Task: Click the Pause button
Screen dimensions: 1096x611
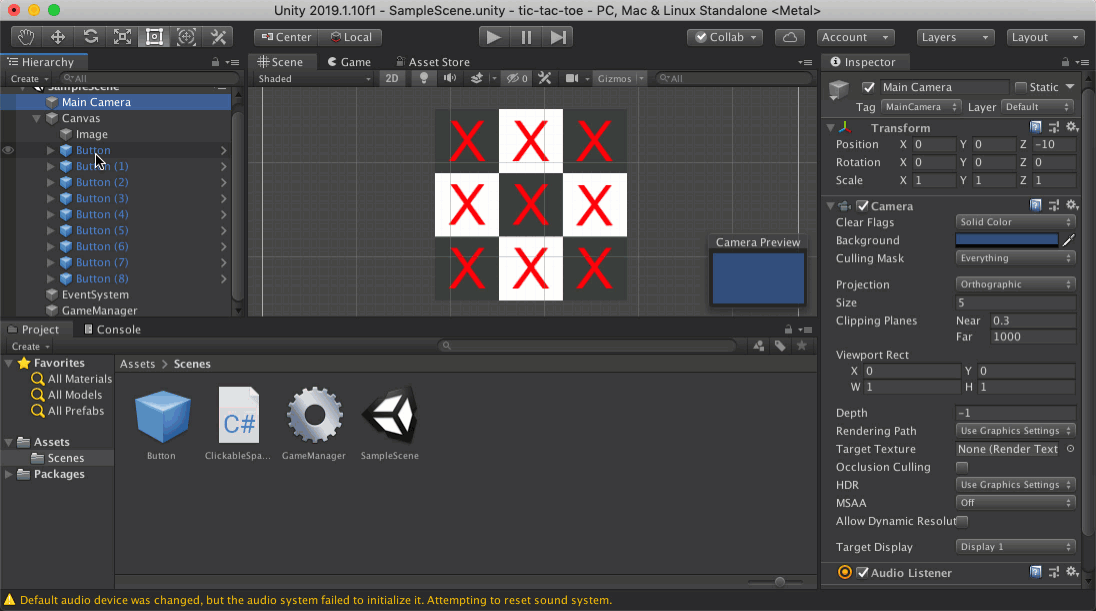Action: (x=526, y=37)
